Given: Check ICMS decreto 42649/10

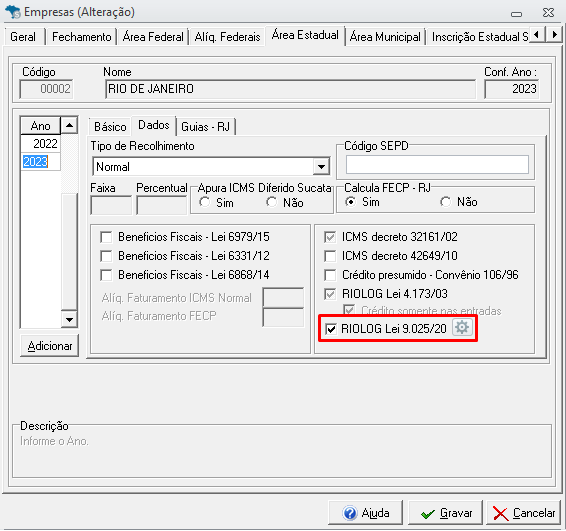Looking at the screenshot, I should tap(330, 256).
